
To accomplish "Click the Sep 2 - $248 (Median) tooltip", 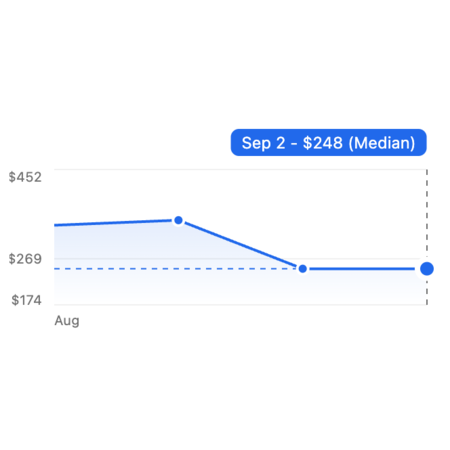I will click(329, 143).
